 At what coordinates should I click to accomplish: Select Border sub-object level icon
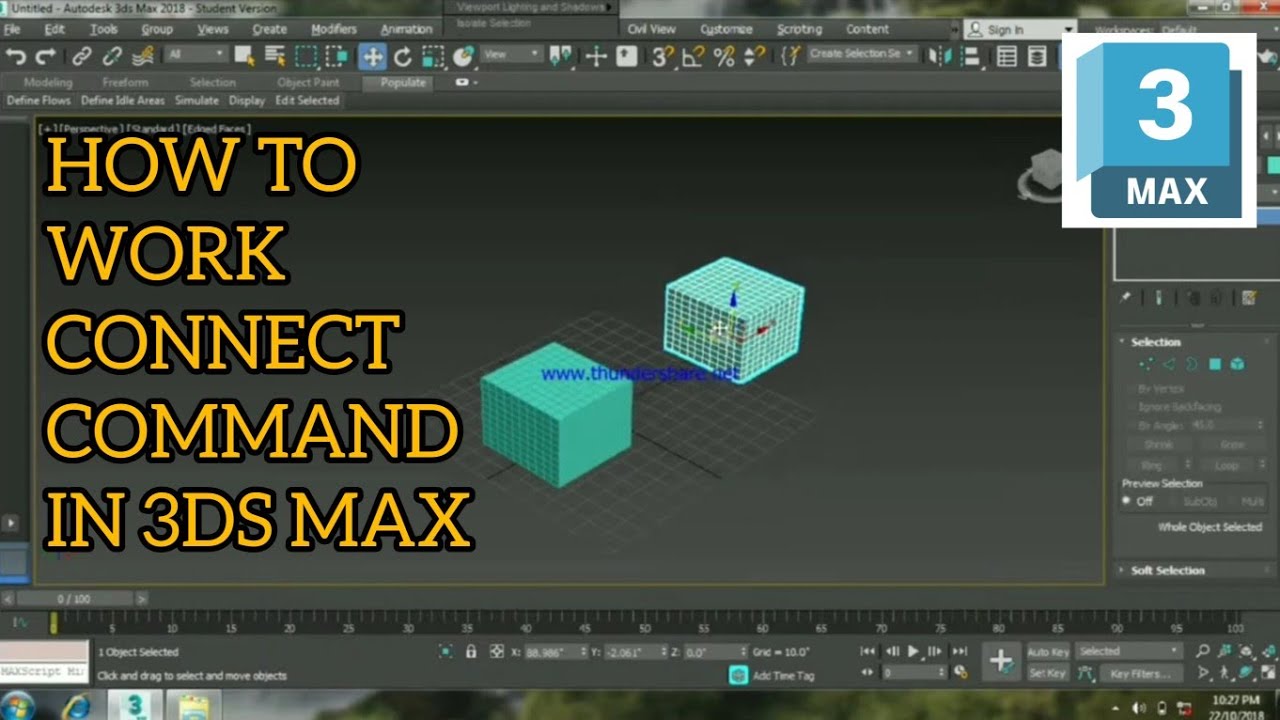point(1192,364)
